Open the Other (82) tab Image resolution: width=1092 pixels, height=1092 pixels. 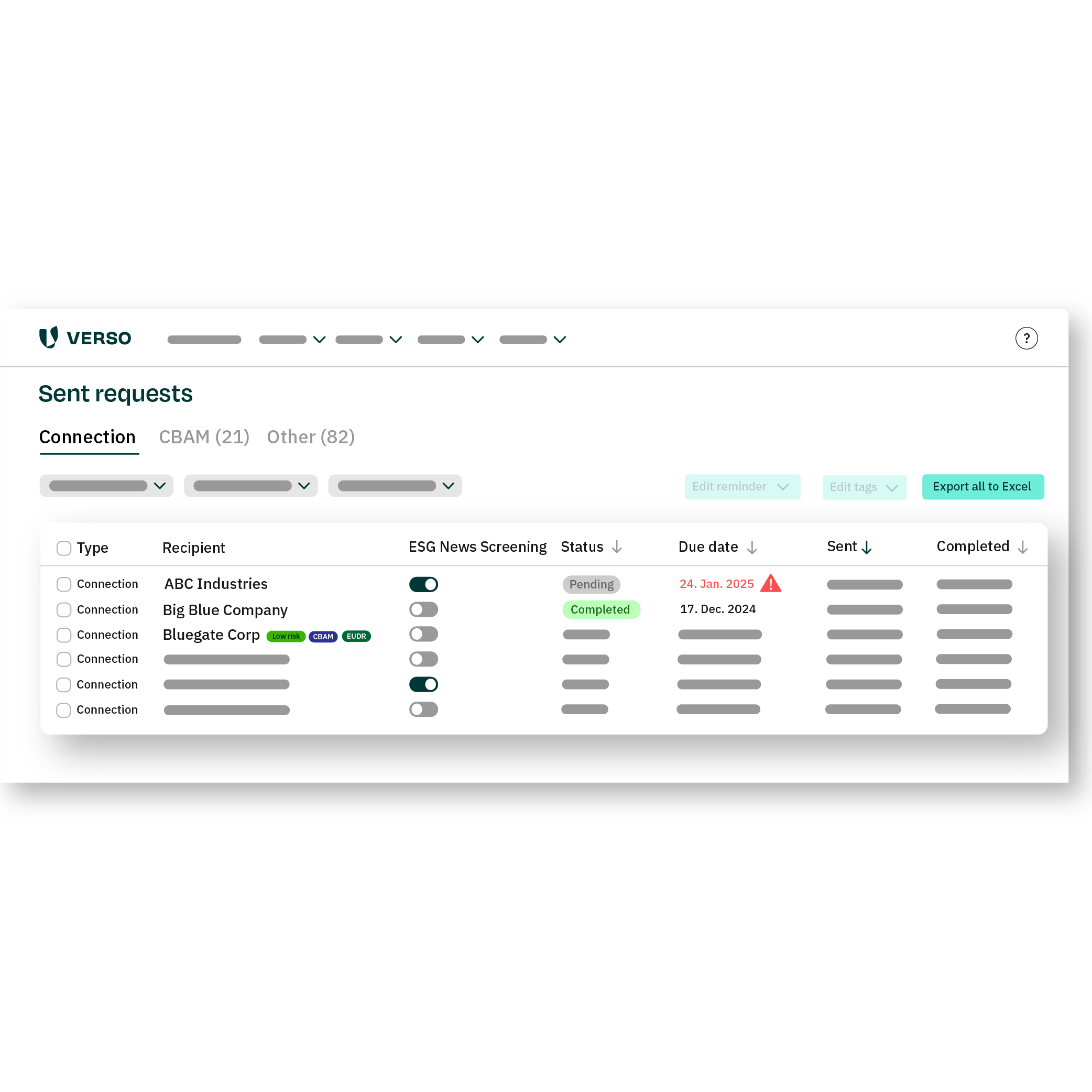[310, 437]
